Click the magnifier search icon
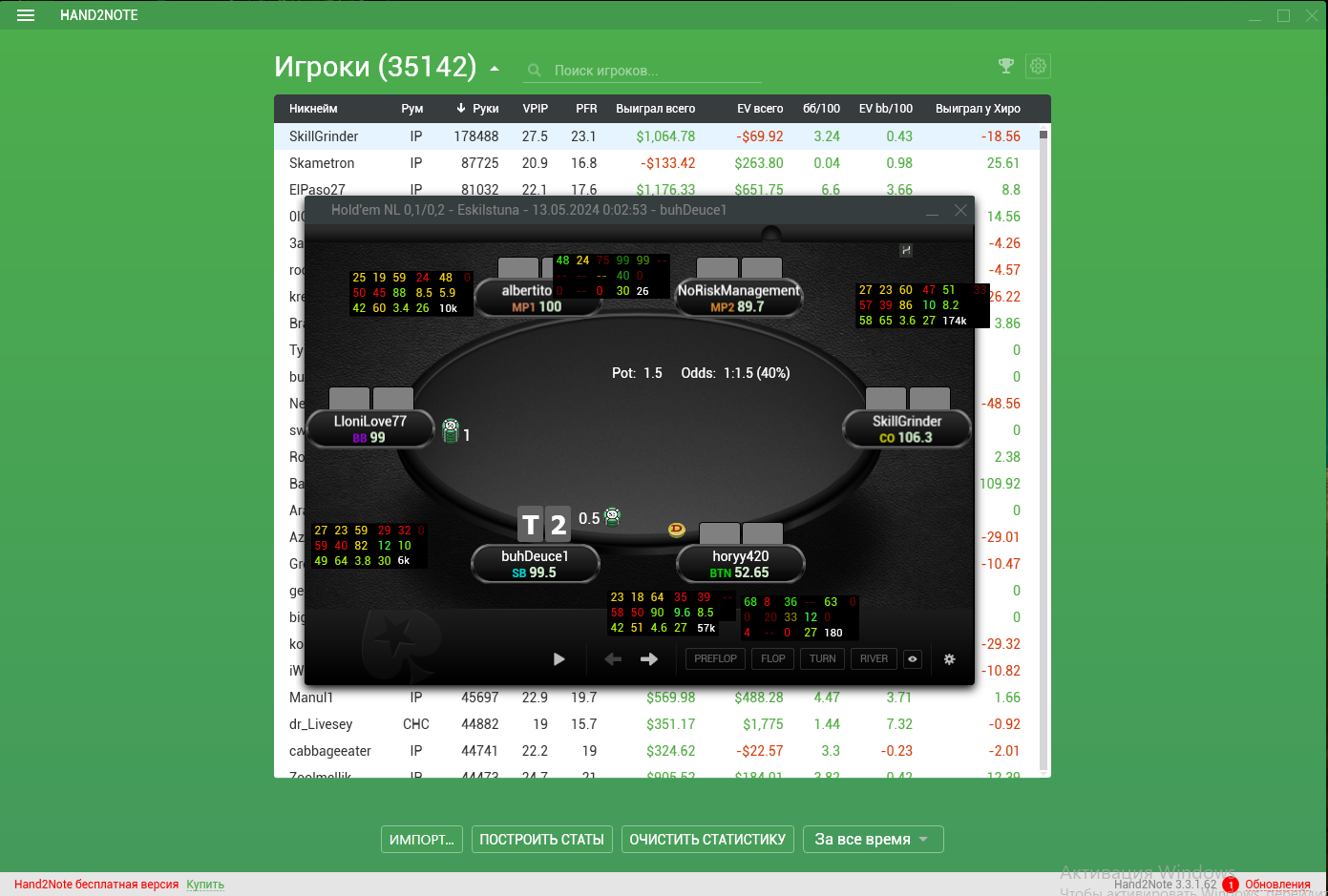 (535, 70)
